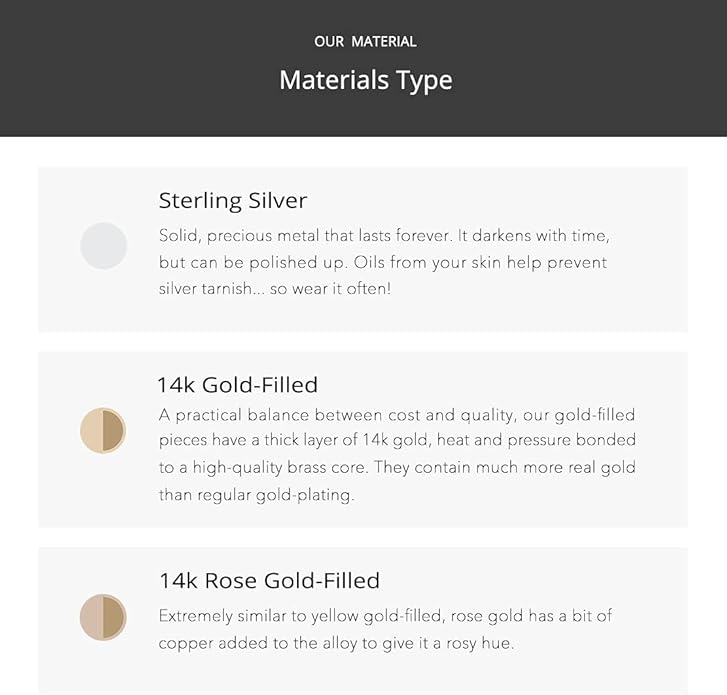
Task: Click the Sterling Silver description paragraph
Action: [384, 262]
